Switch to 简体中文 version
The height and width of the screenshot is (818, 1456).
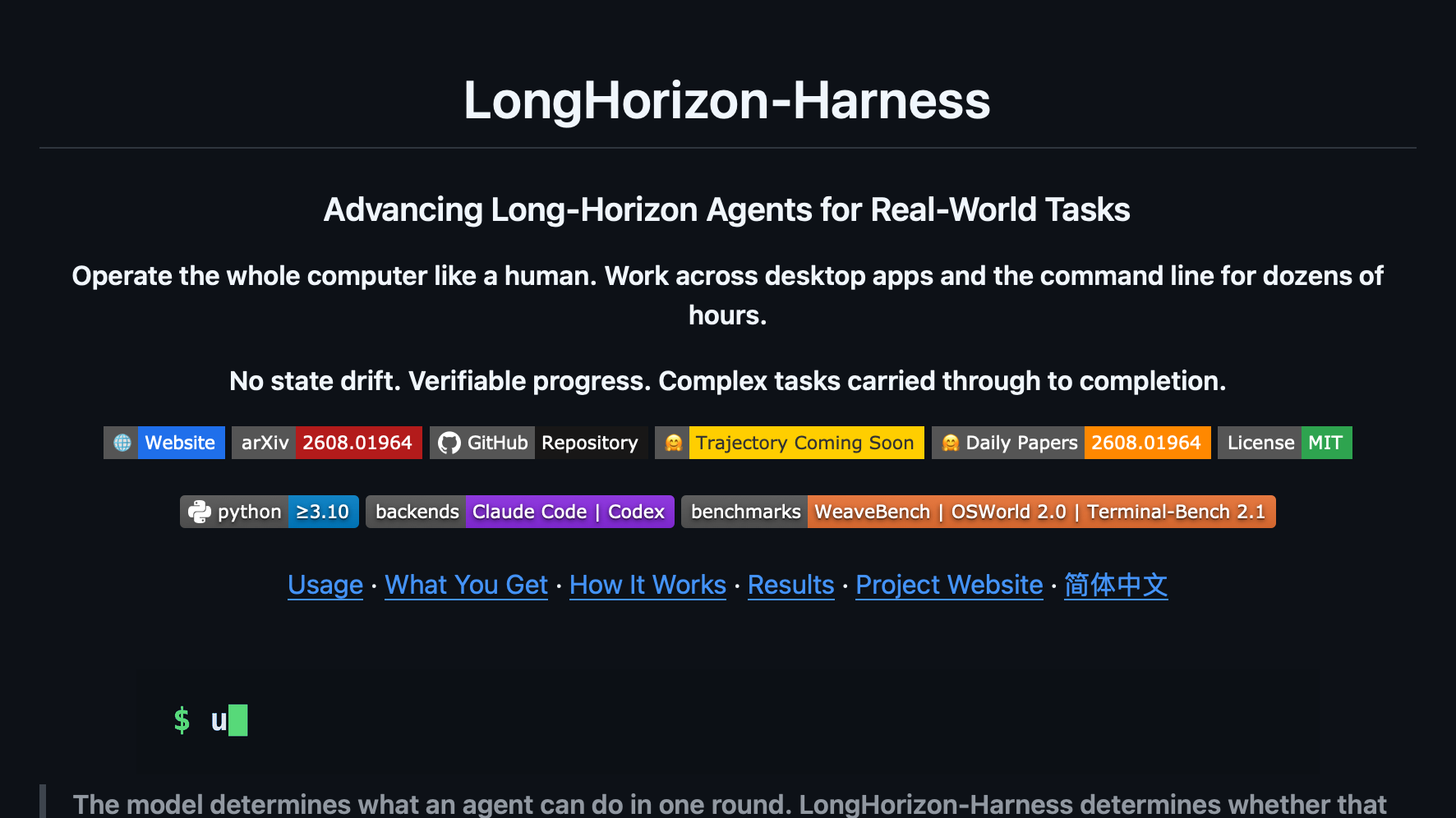coord(1116,585)
